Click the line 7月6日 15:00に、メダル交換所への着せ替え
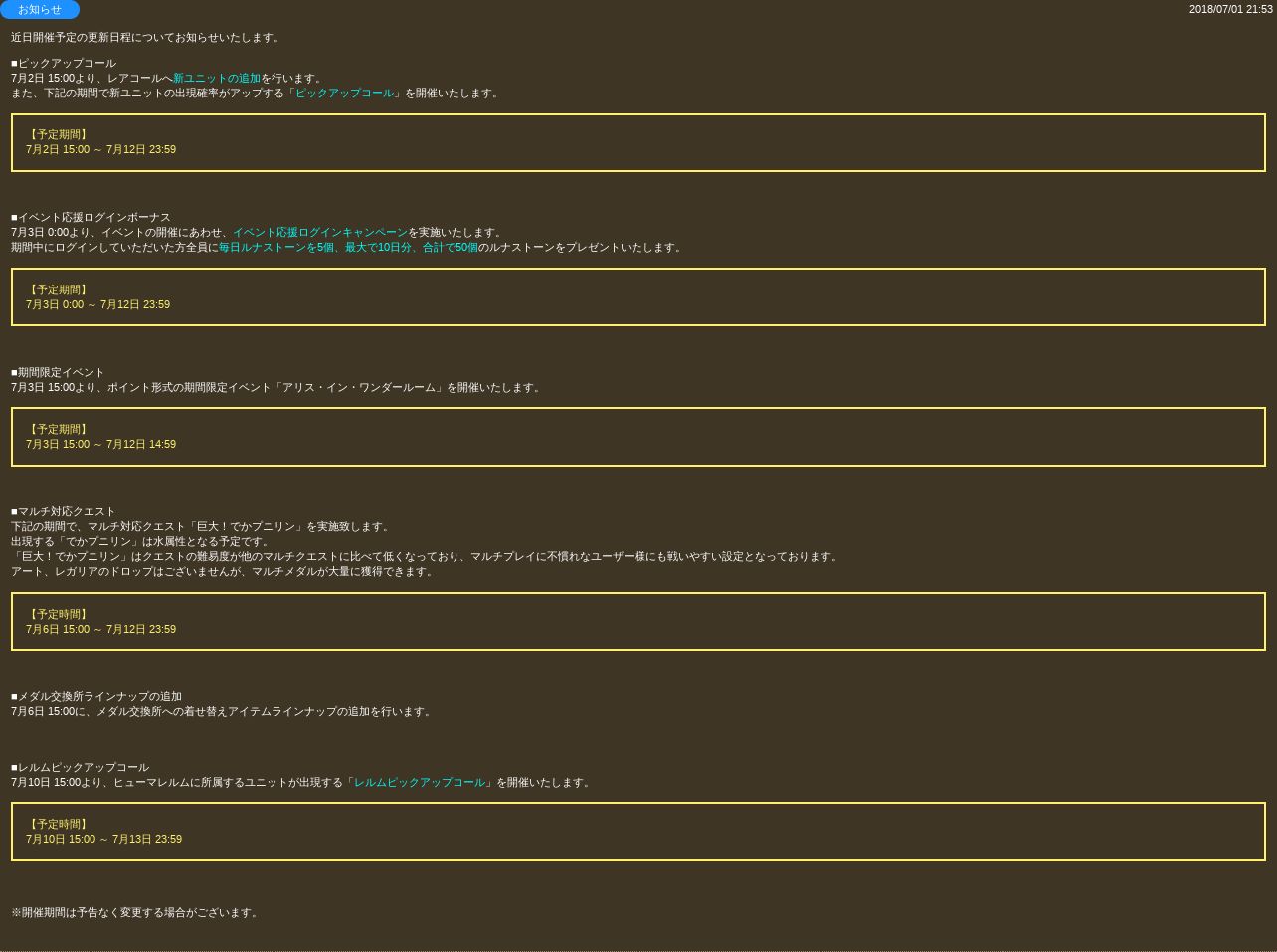This screenshot has width=1277, height=952. 223,712
